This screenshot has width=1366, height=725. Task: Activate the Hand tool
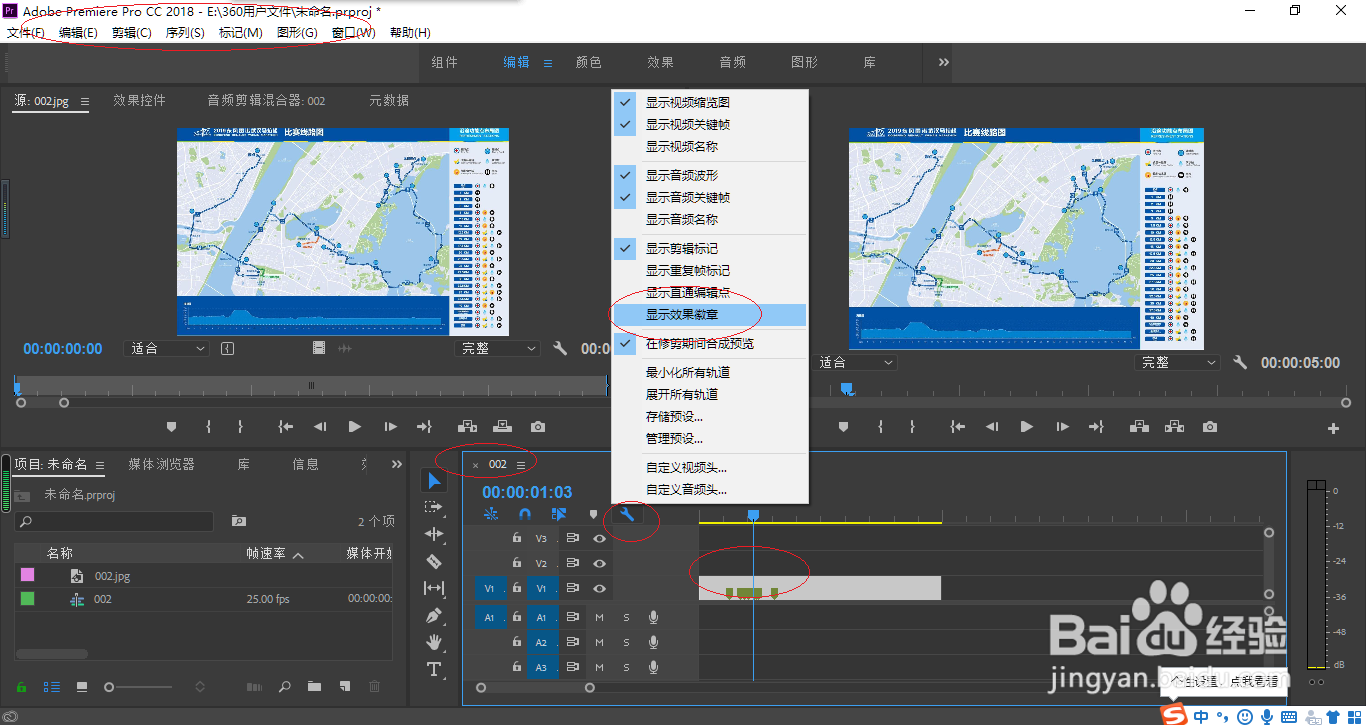pos(434,643)
